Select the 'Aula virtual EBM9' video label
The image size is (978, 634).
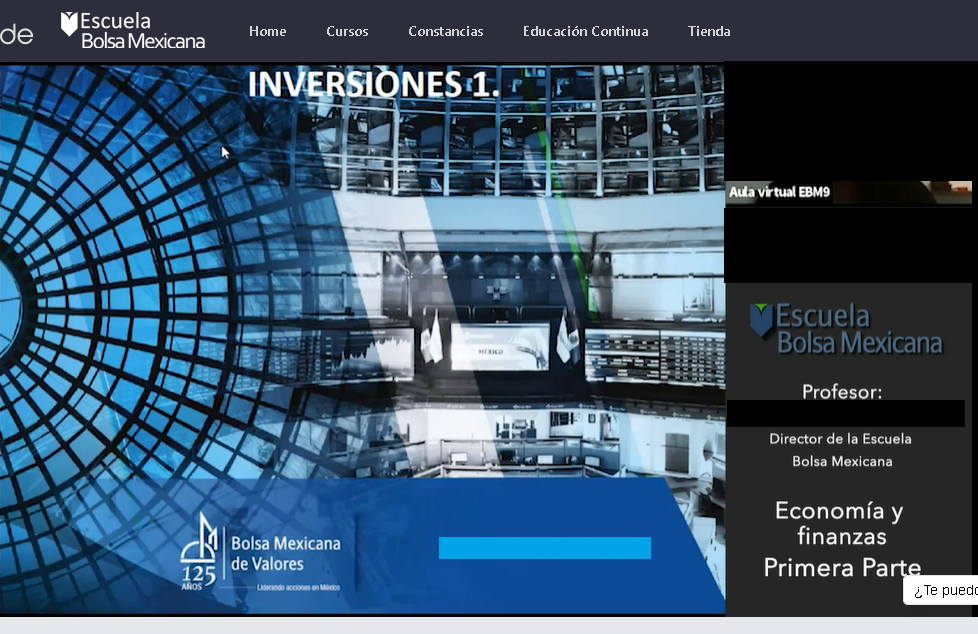point(780,192)
